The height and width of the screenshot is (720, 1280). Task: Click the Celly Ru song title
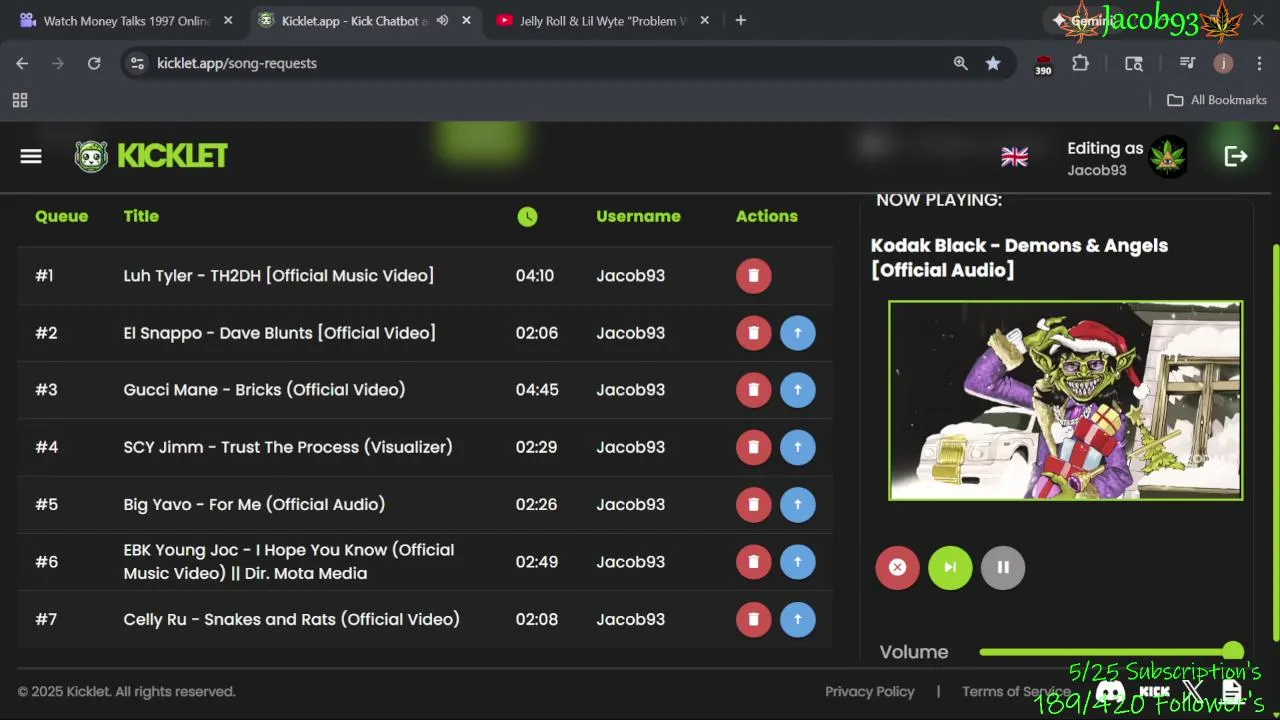292,619
